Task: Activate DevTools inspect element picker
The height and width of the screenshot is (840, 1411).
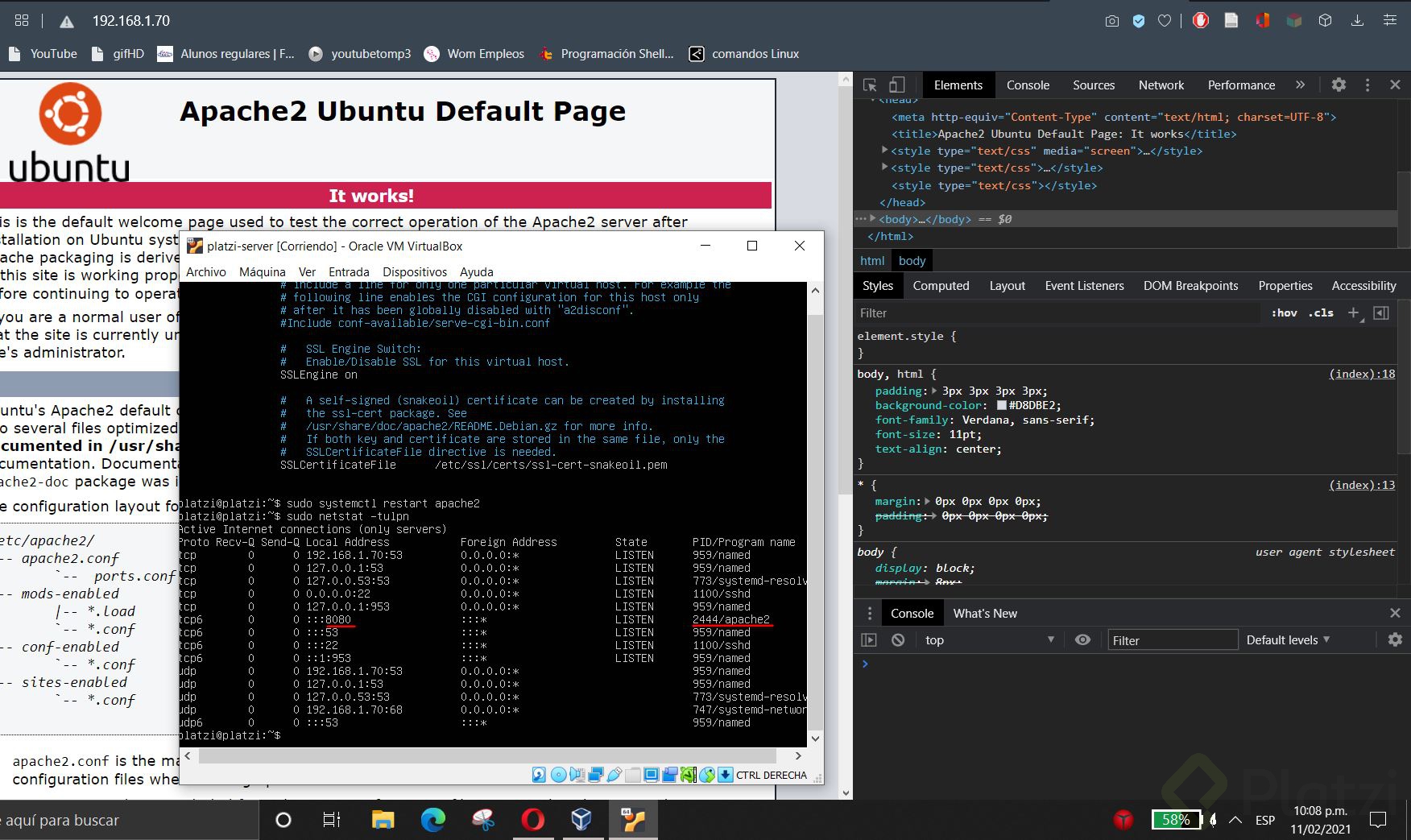Action: [x=870, y=85]
